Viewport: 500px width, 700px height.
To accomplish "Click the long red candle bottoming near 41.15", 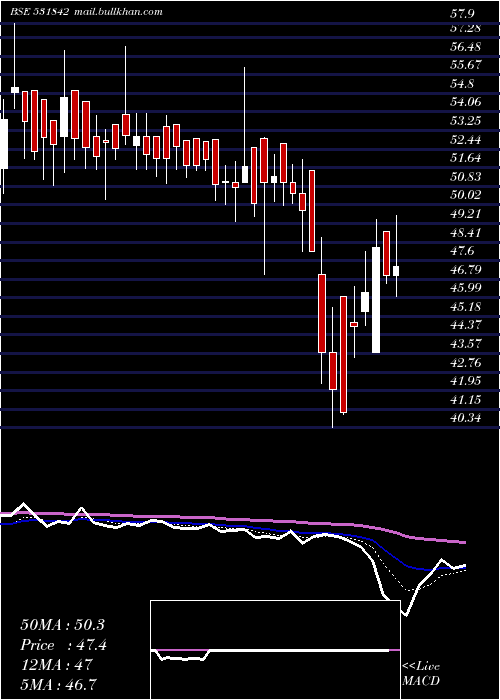I will tap(343, 354).
